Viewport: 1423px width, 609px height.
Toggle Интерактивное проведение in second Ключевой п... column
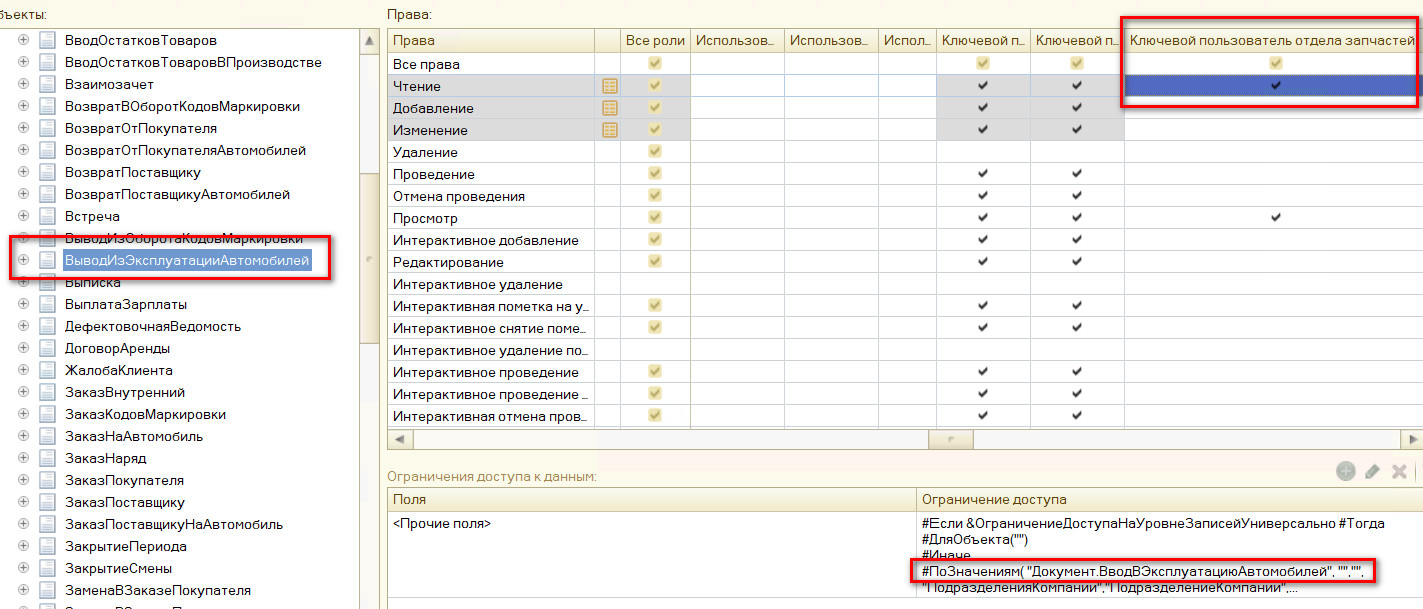[1077, 372]
